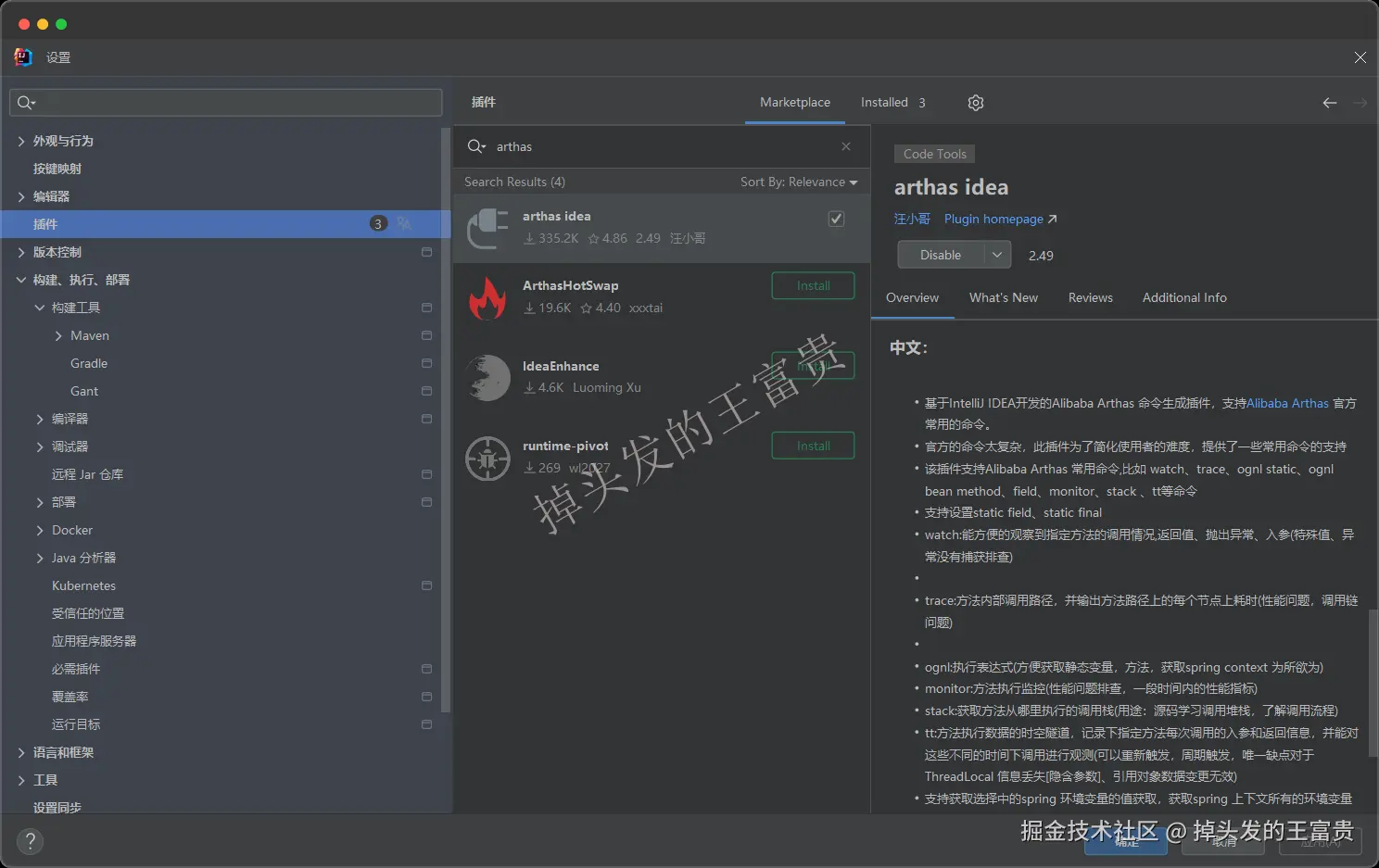Viewport: 1379px width, 868px height.
Task: Switch to the Marketplace tab
Action: (x=795, y=102)
